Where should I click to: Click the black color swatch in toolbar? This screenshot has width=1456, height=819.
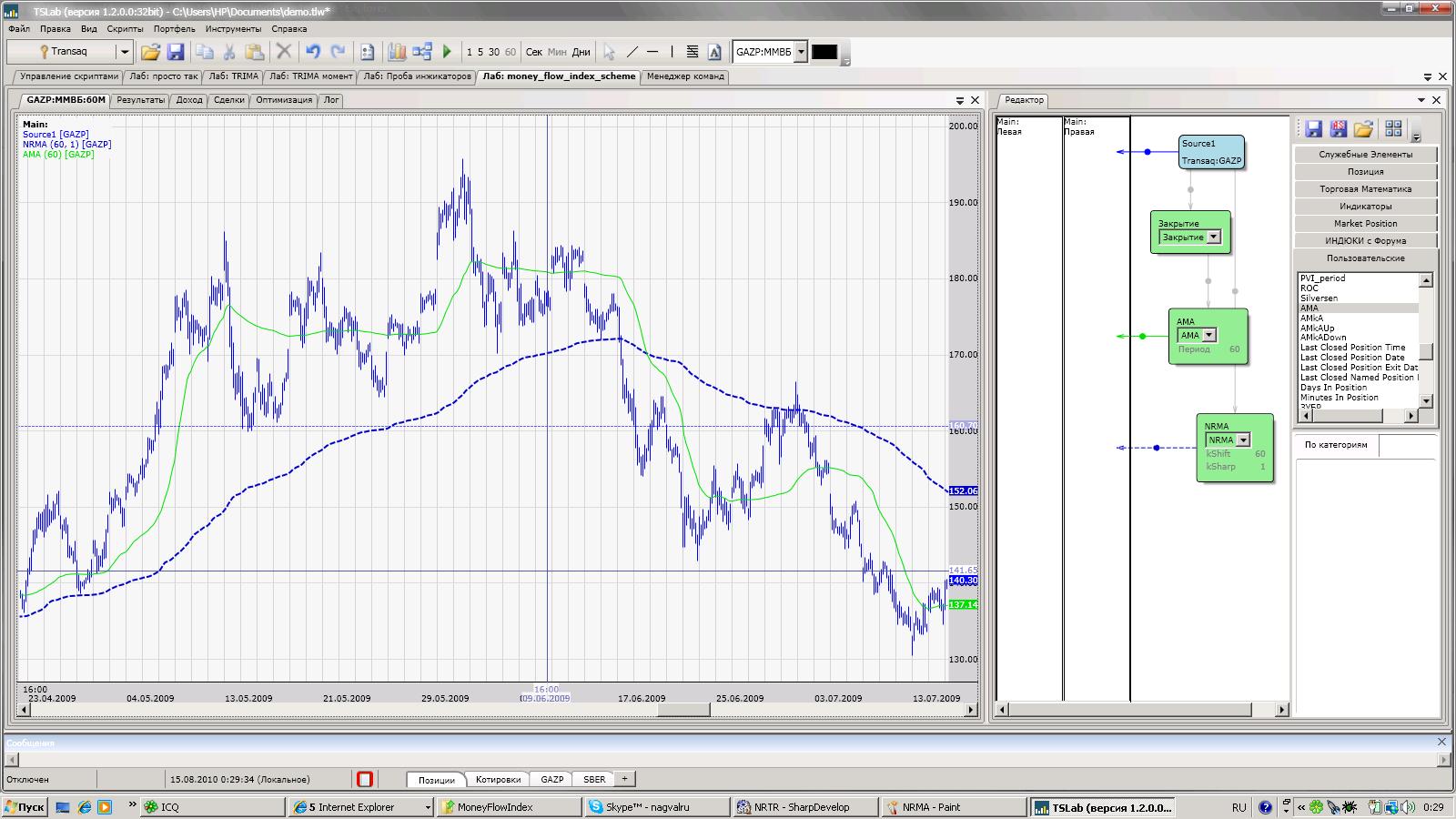(x=824, y=52)
